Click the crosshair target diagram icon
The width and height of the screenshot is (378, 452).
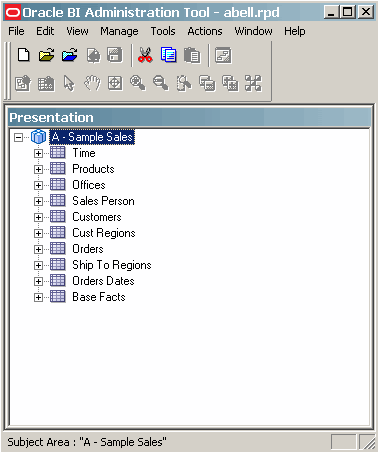tap(115, 83)
